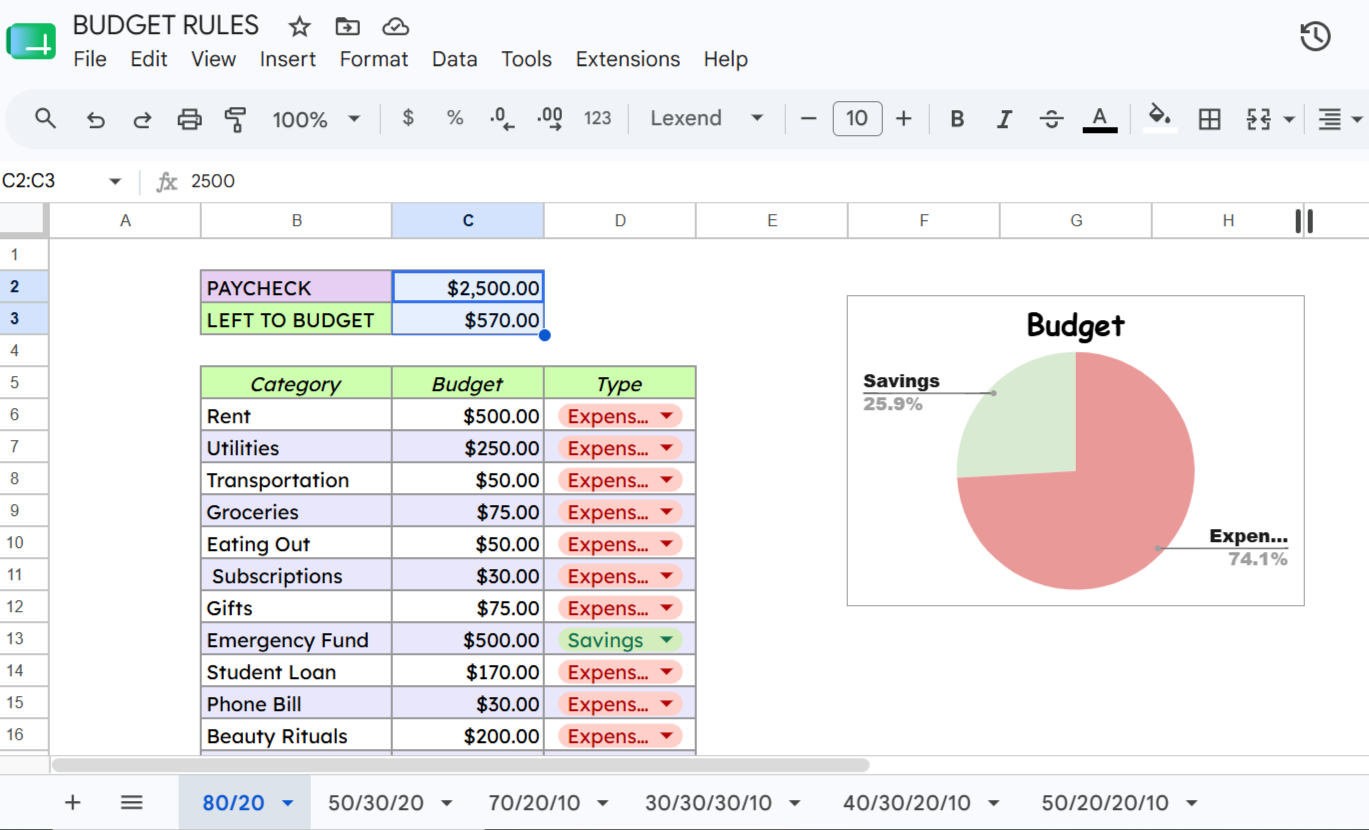Viewport: 1369px width, 830px height.
Task: Check the cloud save status icon
Action: pos(396,27)
